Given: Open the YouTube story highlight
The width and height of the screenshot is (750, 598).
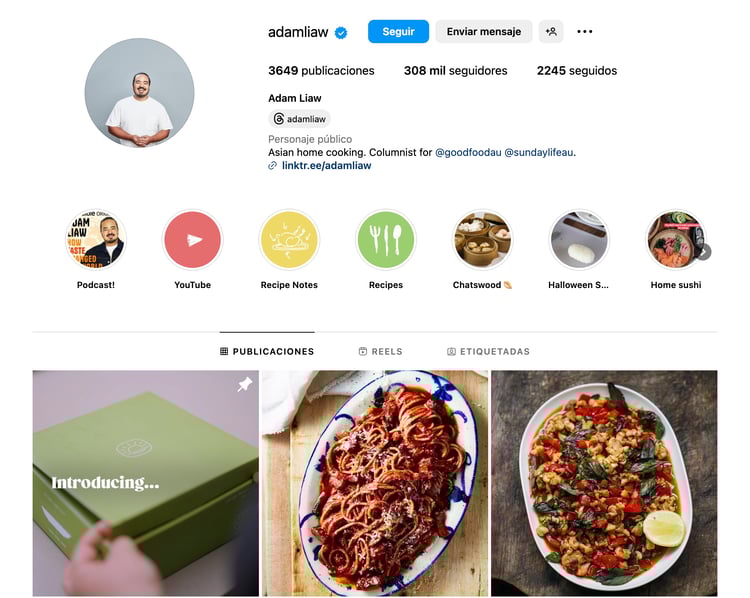Looking at the screenshot, I should [x=192, y=239].
